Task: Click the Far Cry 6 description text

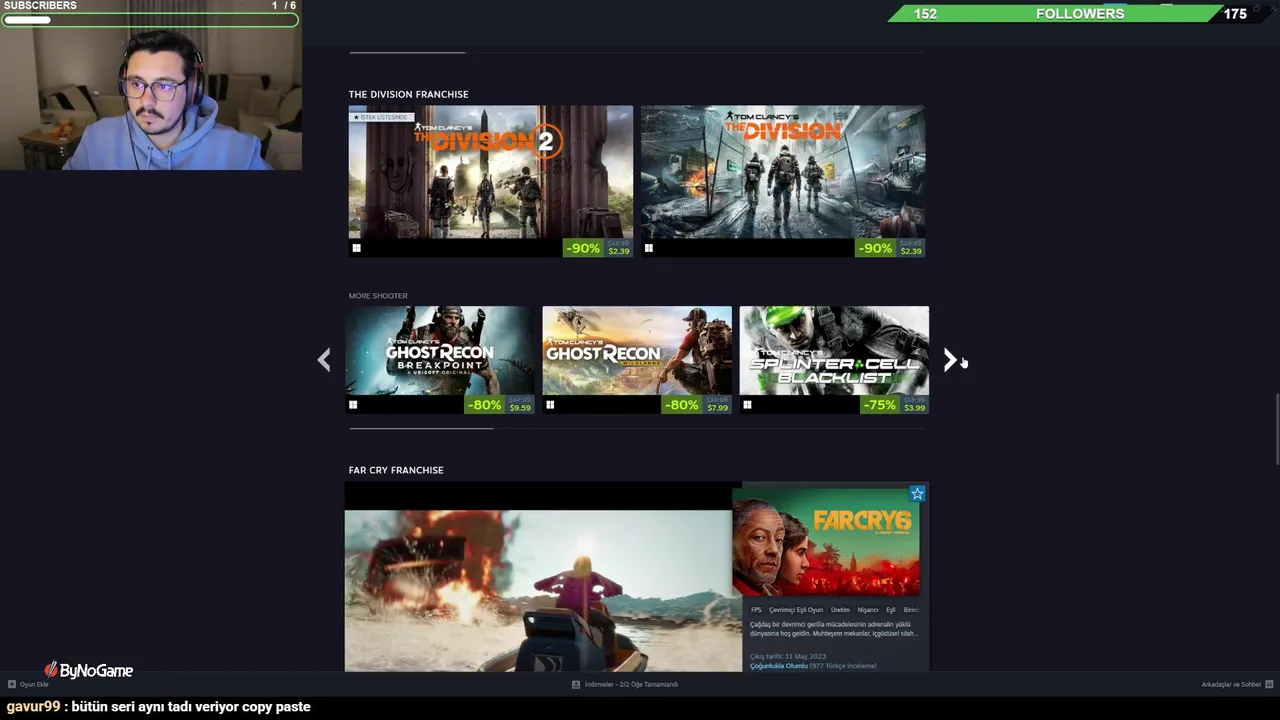Action: tap(834, 629)
